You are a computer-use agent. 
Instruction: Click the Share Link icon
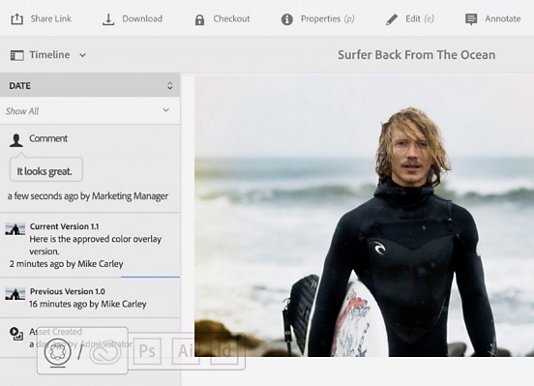(x=17, y=19)
